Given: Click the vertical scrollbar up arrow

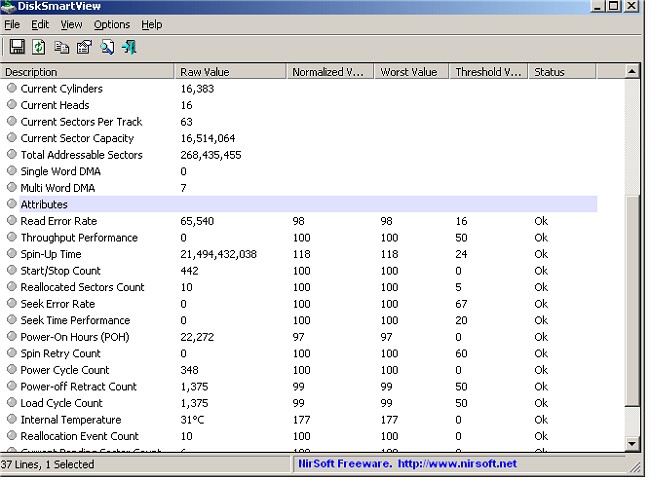Looking at the screenshot, I should [632, 72].
